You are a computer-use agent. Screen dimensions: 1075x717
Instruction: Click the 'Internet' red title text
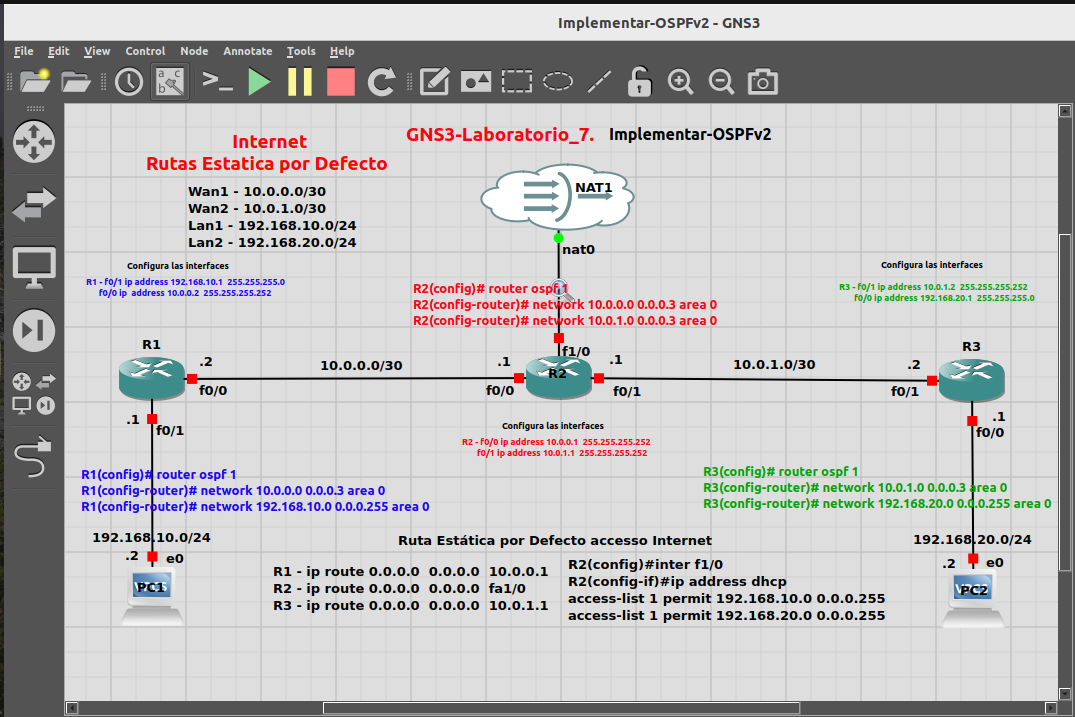pyautogui.click(x=269, y=141)
